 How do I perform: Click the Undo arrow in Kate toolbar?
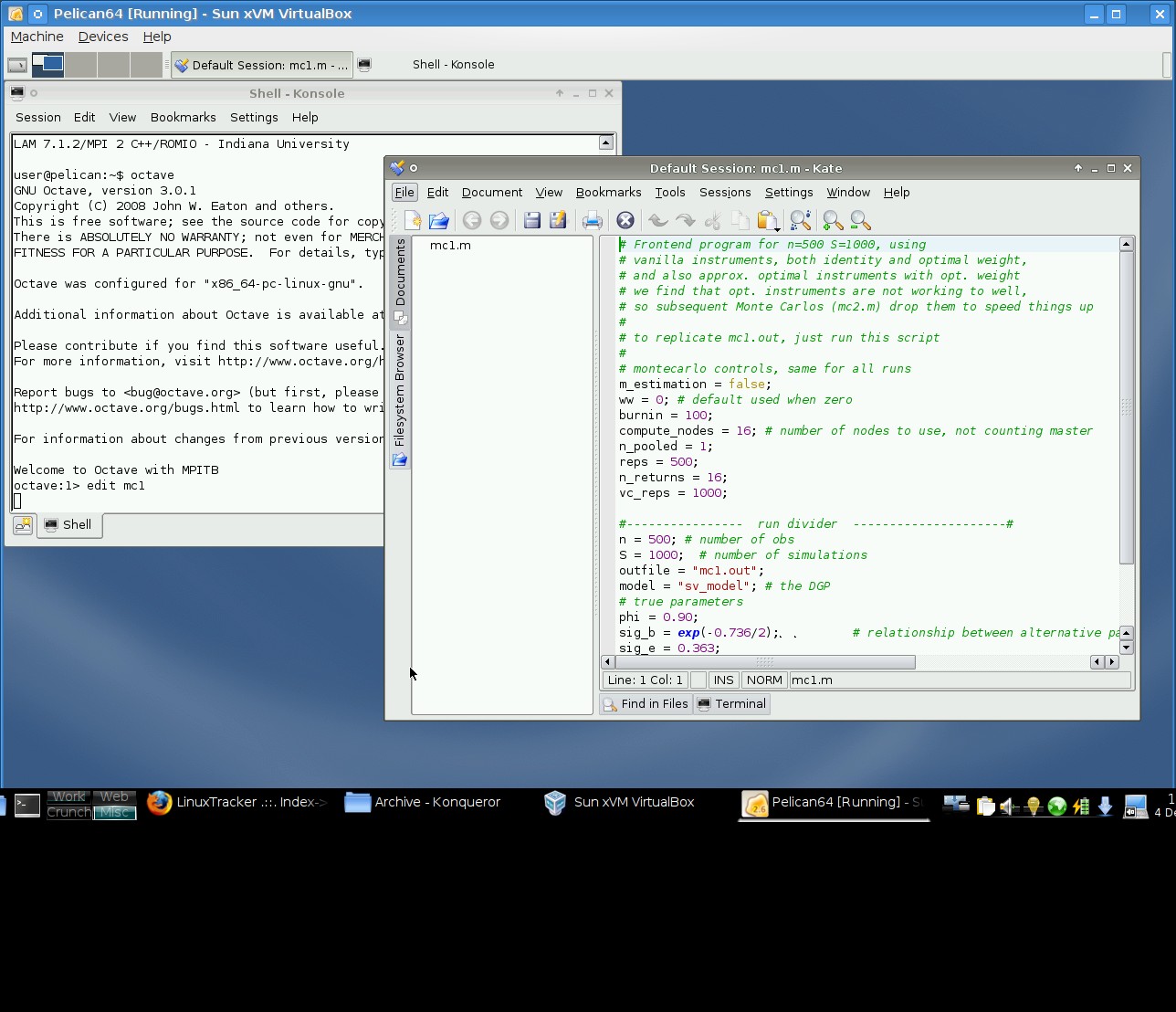658,220
